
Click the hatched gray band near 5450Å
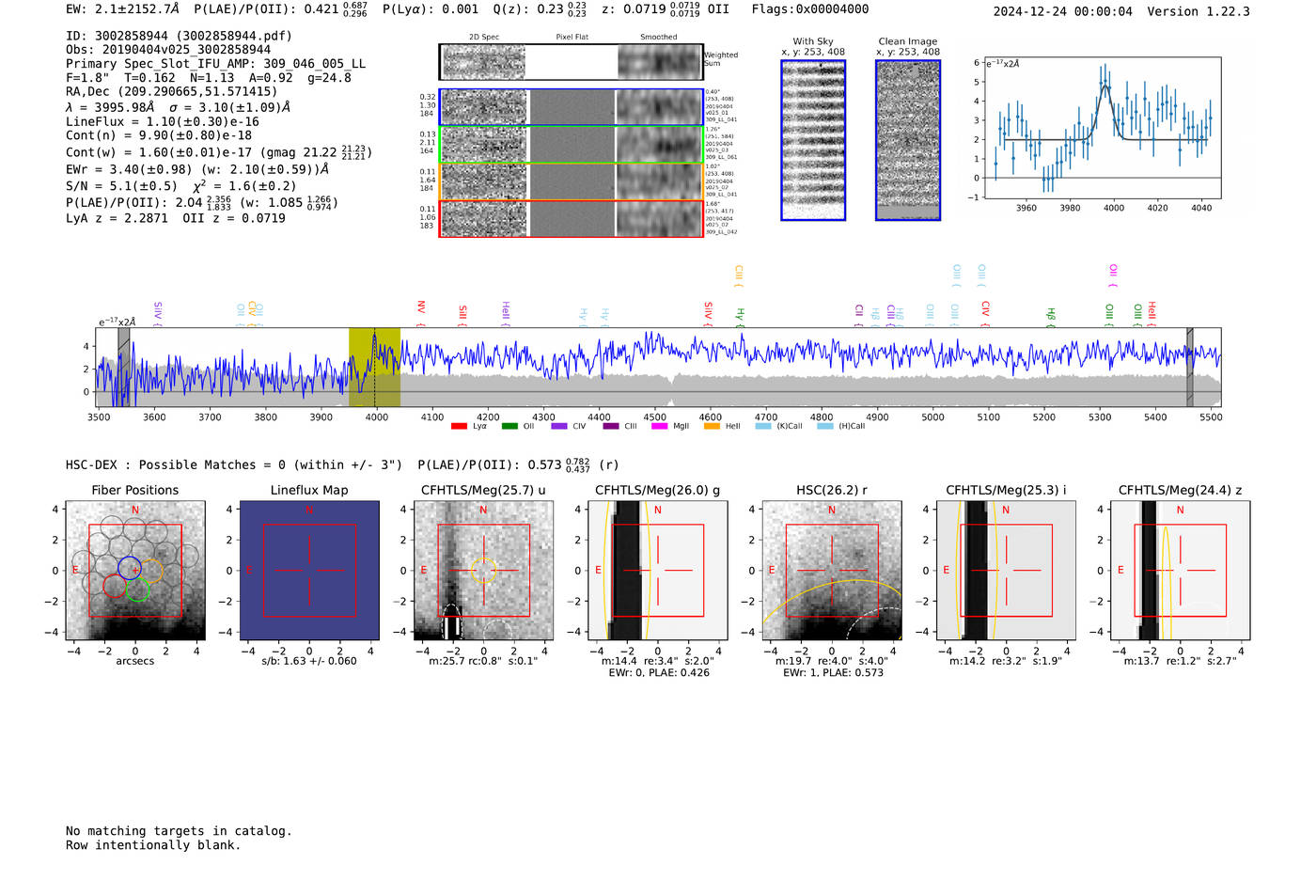point(1190,367)
